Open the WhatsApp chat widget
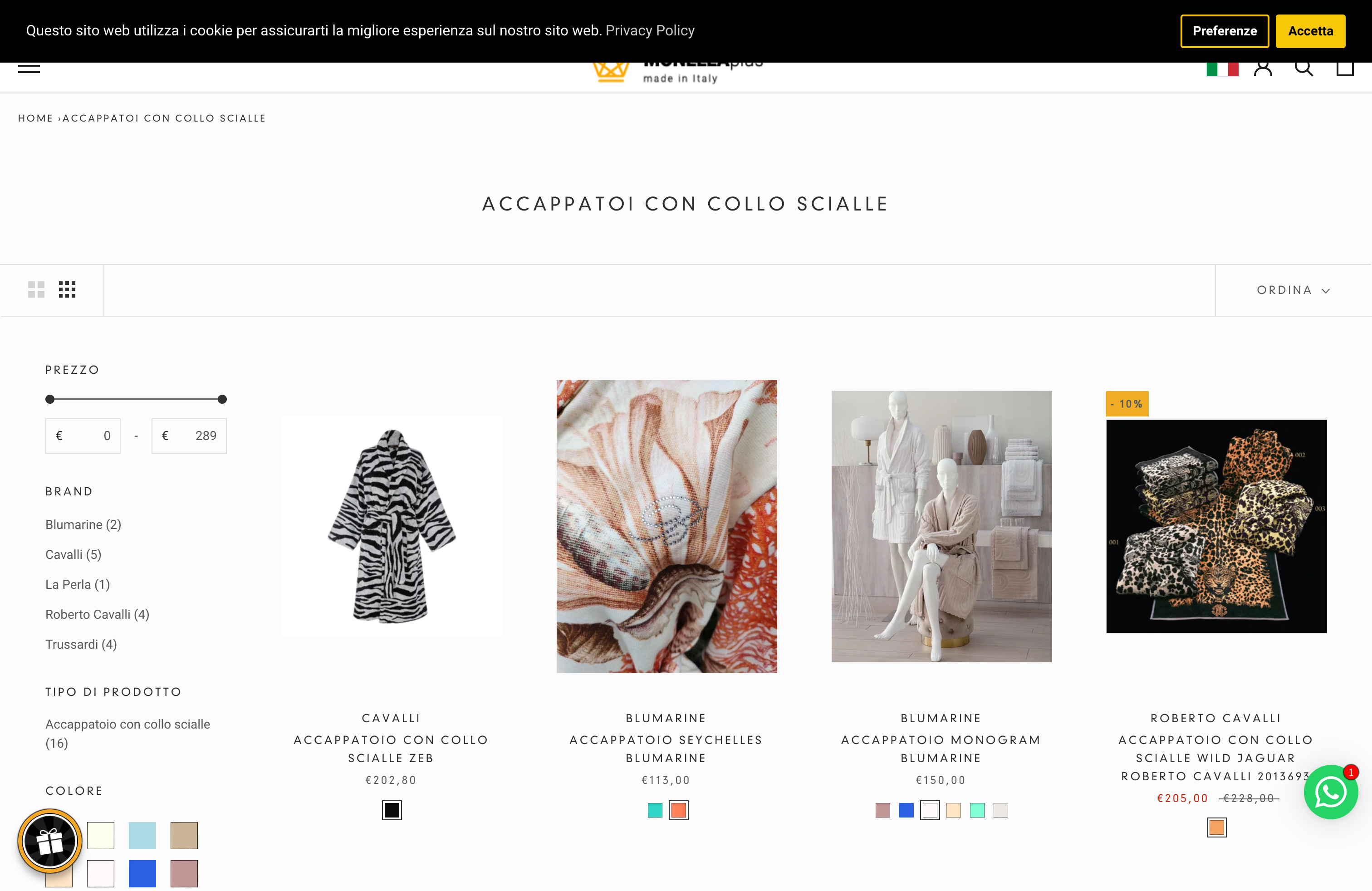 tap(1331, 792)
